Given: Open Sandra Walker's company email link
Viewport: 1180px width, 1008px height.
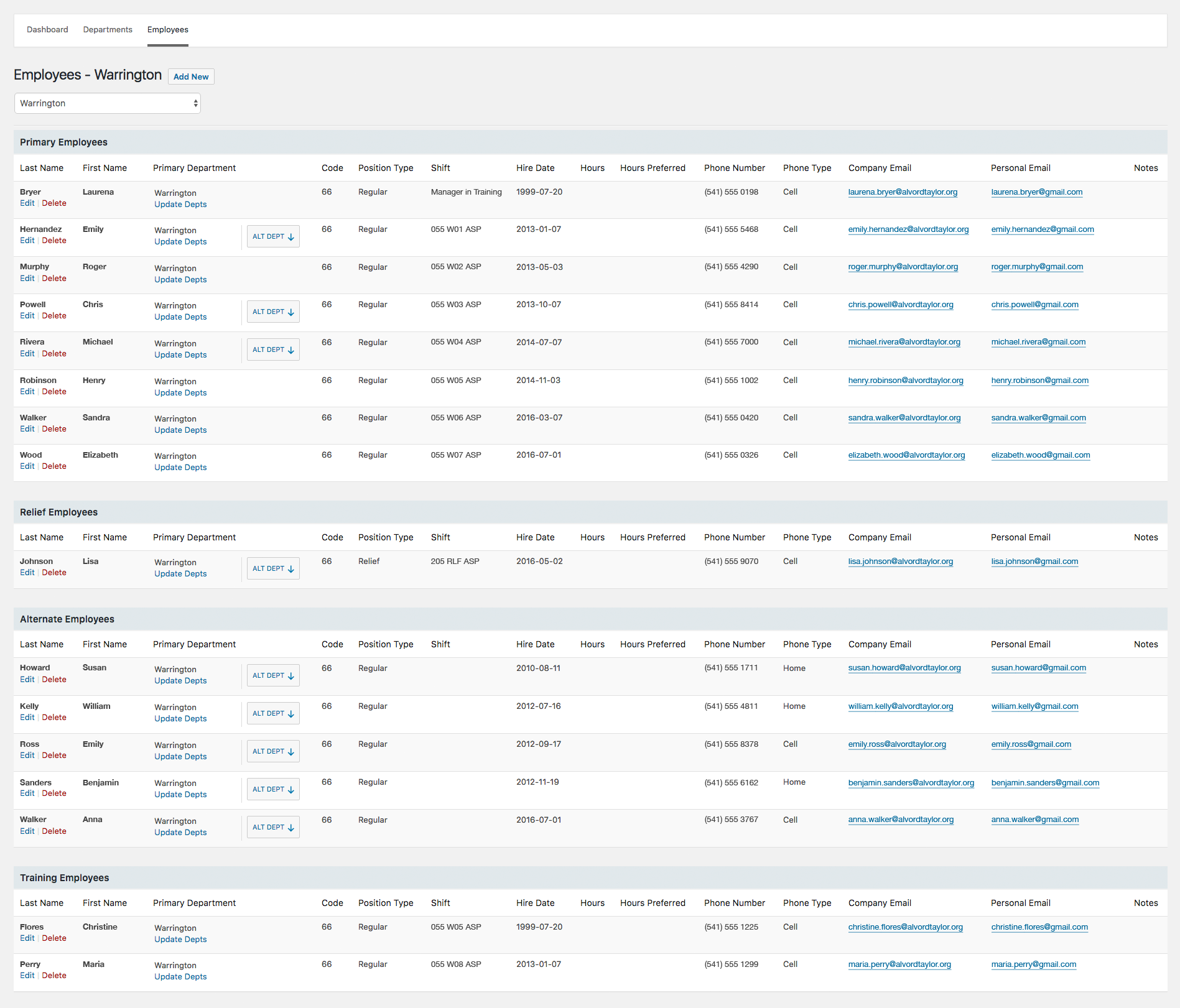Looking at the screenshot, I should [904, 418].
